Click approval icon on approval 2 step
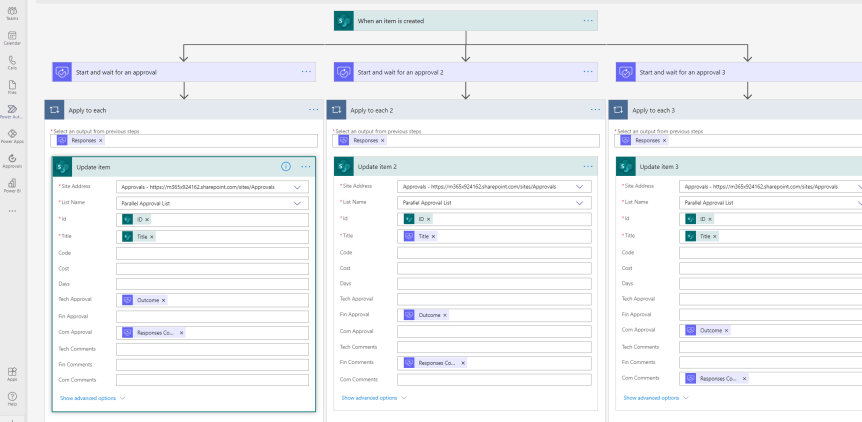This screenshot has height=422, width=862. coord(344,72)
